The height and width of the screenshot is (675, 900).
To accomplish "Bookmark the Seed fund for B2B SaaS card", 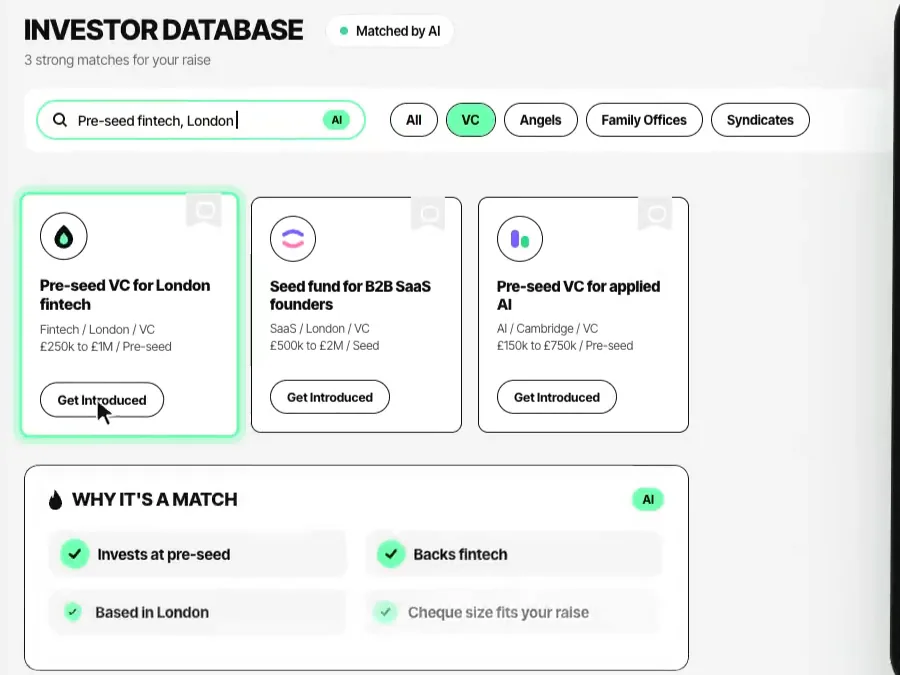I will [428, 214].
